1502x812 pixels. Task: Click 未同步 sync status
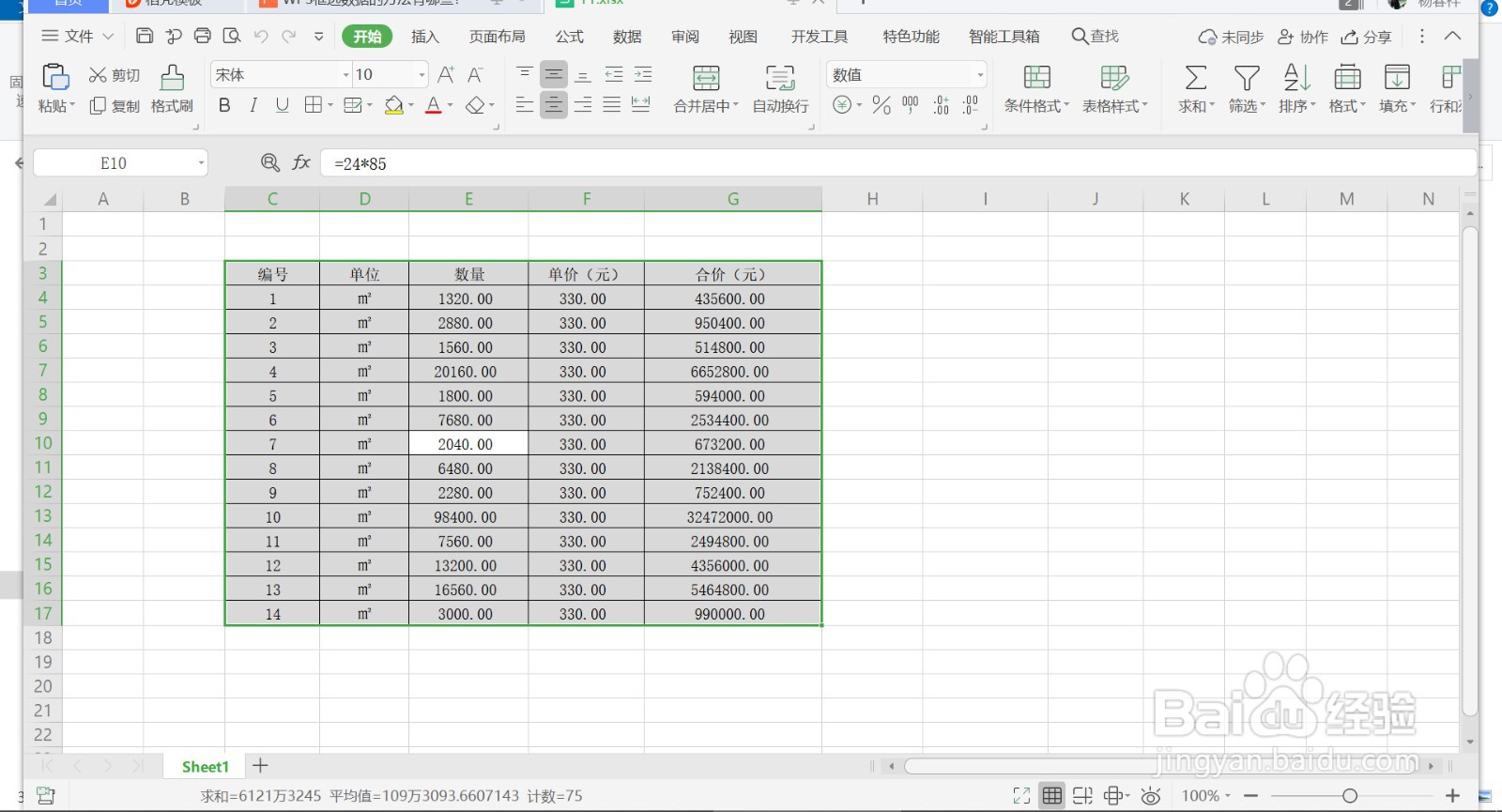click(x=1231, y=37)
